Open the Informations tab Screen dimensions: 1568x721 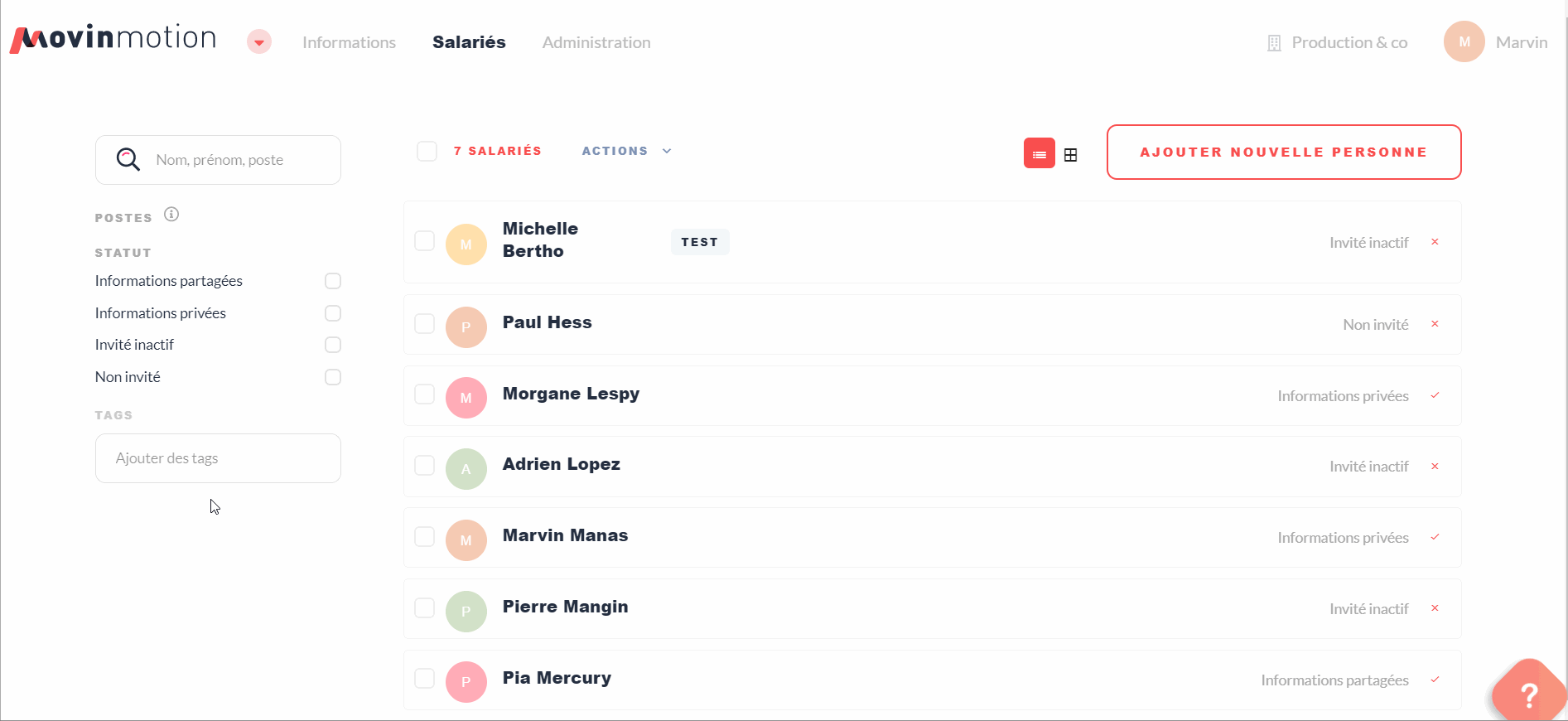[349, 42]
